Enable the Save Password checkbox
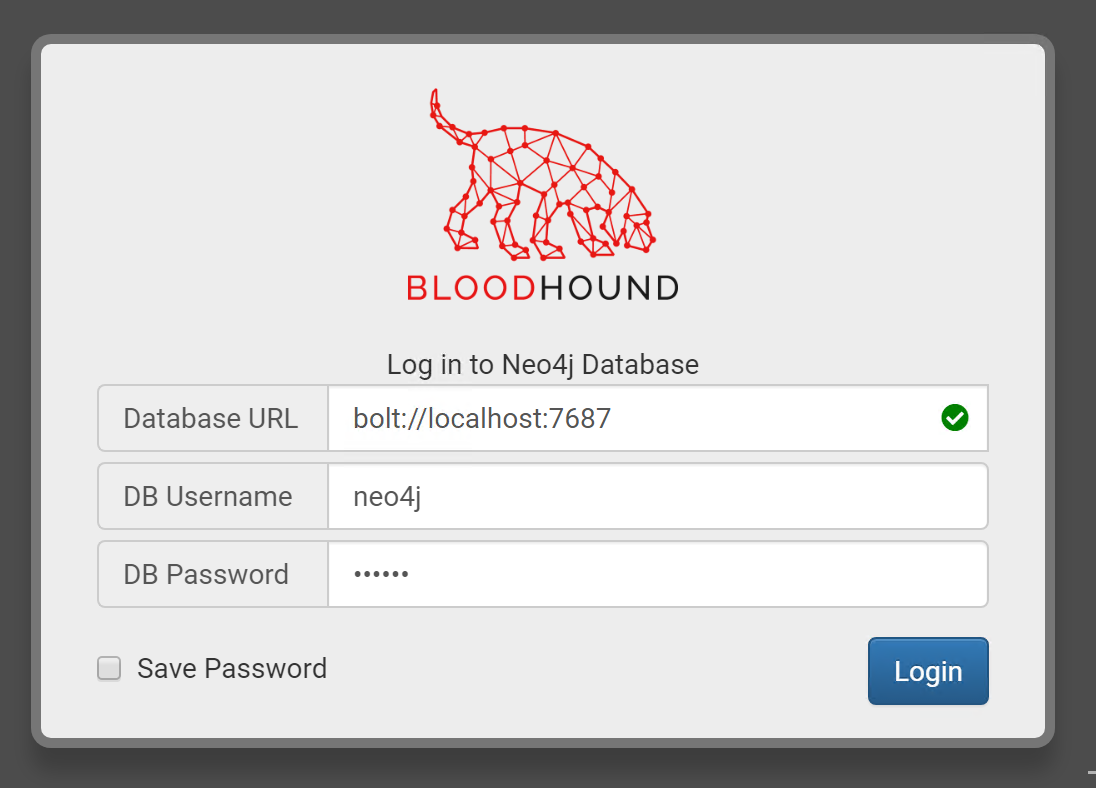Viewport: 1096px width, 788px height. [108, 668]
